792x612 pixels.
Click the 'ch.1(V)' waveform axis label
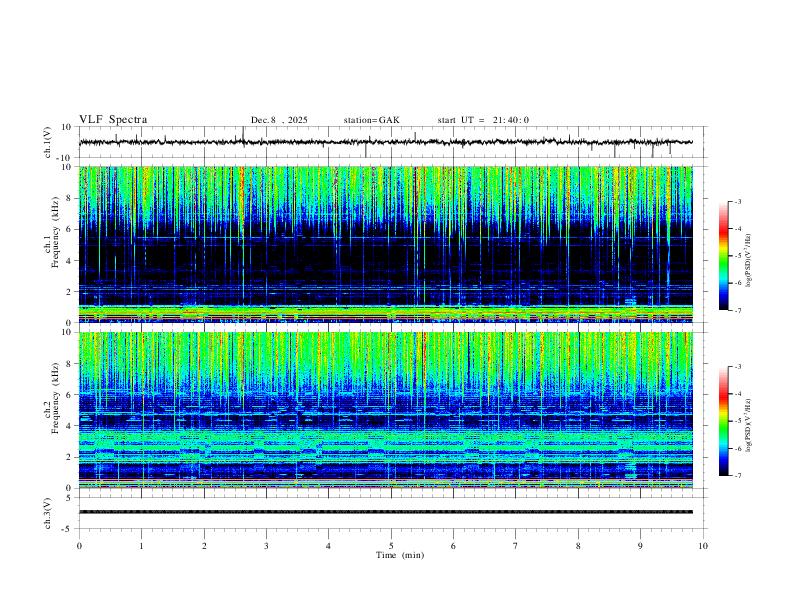(x=48, y=142)
